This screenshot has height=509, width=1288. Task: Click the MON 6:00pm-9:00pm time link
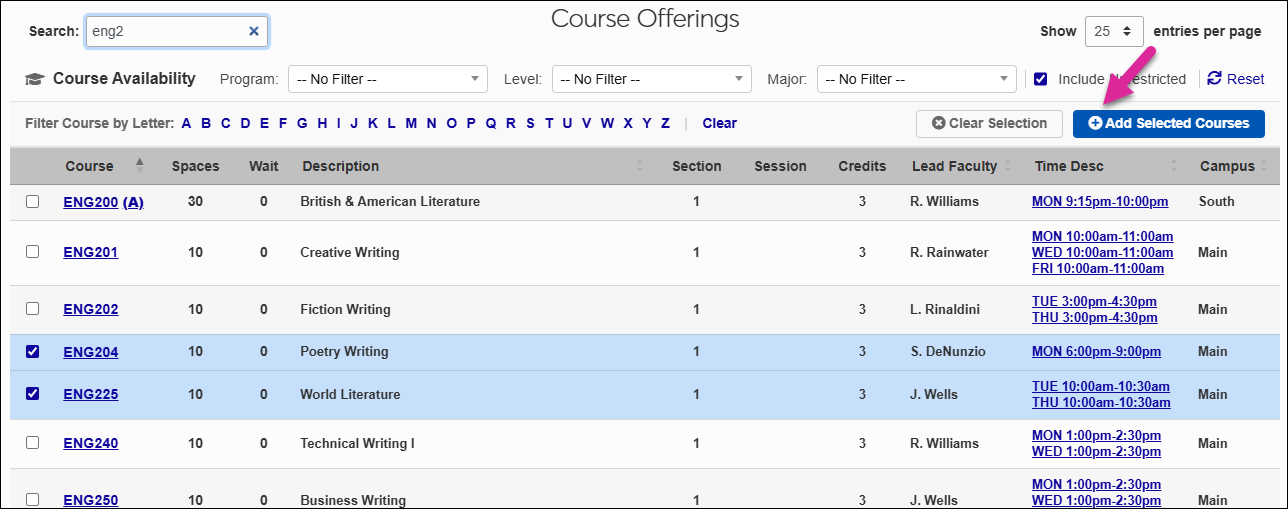click(1096, 351)
